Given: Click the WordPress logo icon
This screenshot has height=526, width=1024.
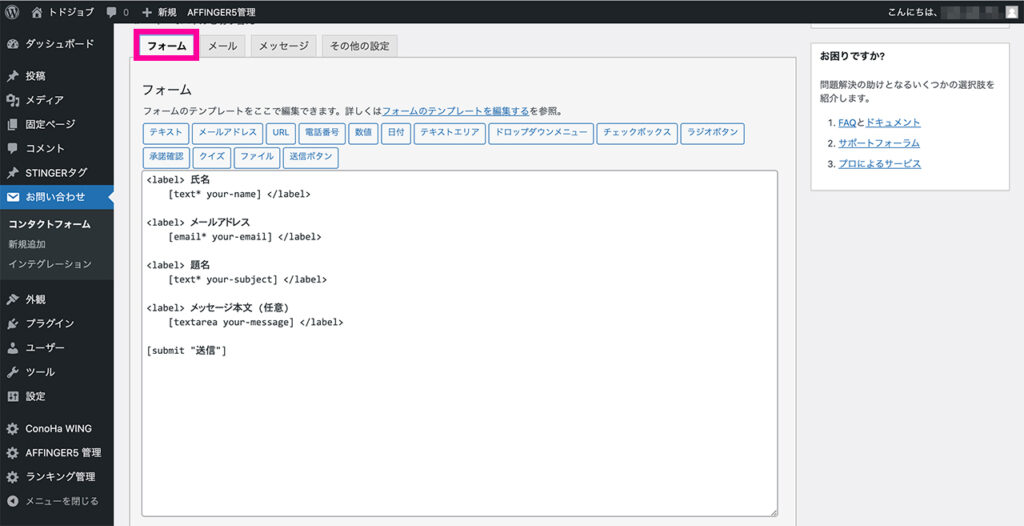Looking at the screenshot, I should point(12,12).
